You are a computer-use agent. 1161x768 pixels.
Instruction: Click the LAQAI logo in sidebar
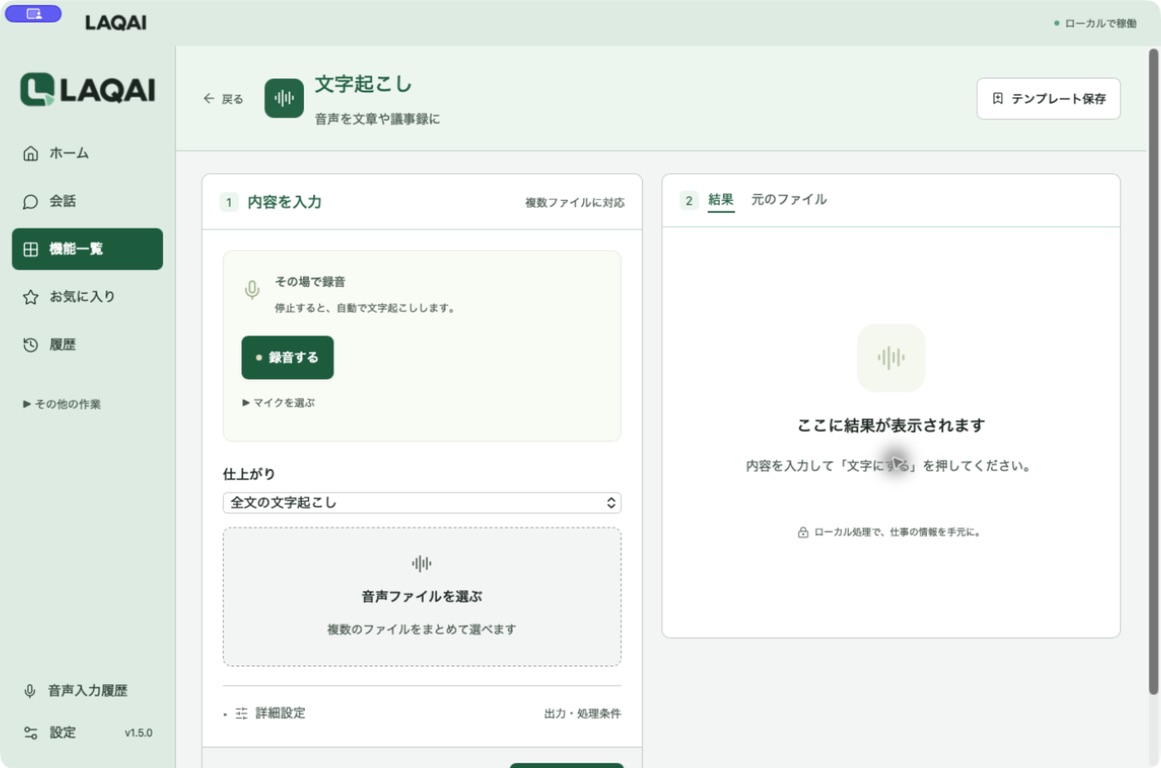(x=87, y=90)
